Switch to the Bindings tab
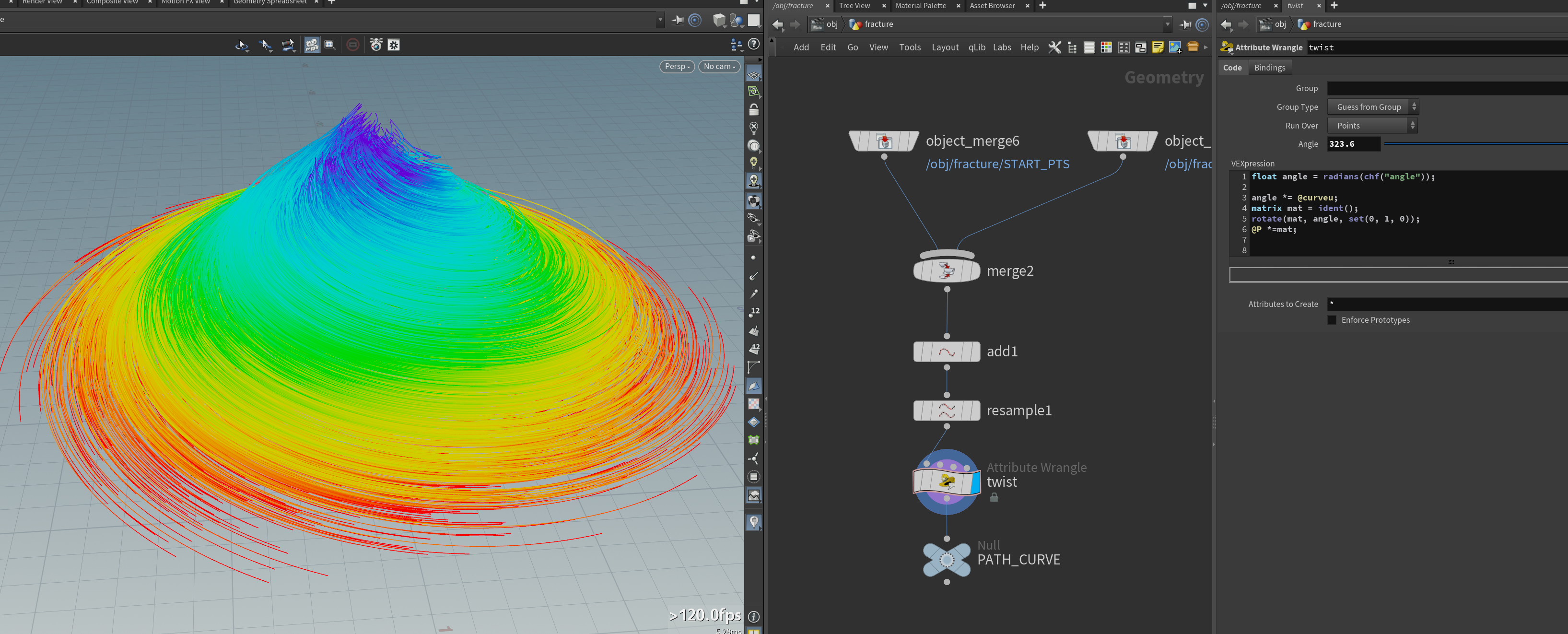This screenshot has width=1568, height=634. pyautogui.click(x=1269, y=68)
